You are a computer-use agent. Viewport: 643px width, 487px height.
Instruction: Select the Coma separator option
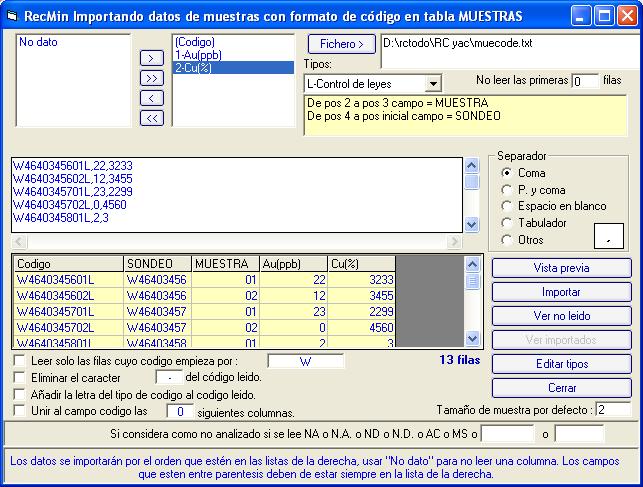(x=507, y=173)
